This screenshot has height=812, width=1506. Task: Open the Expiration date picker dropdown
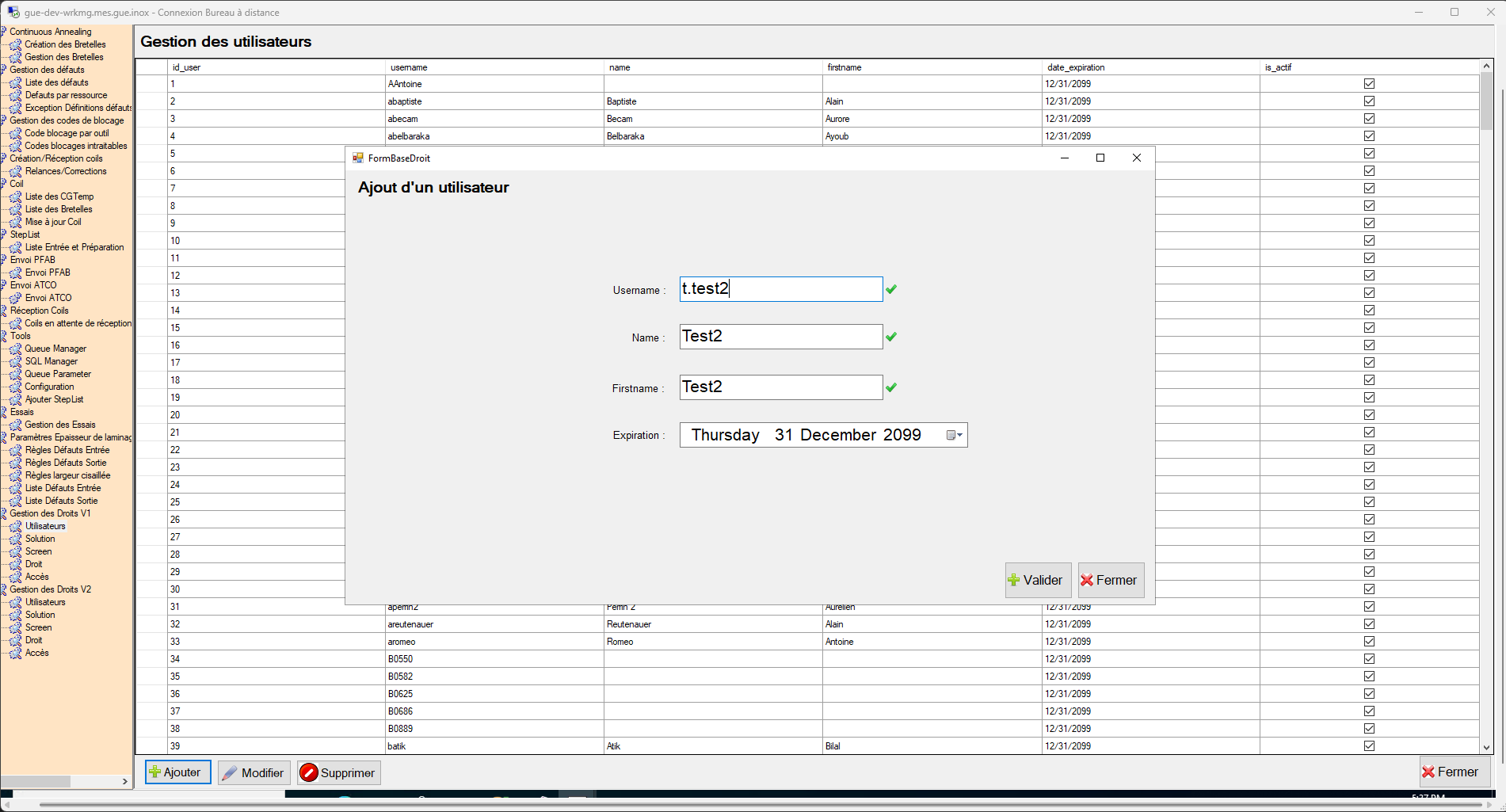(955, 435)
